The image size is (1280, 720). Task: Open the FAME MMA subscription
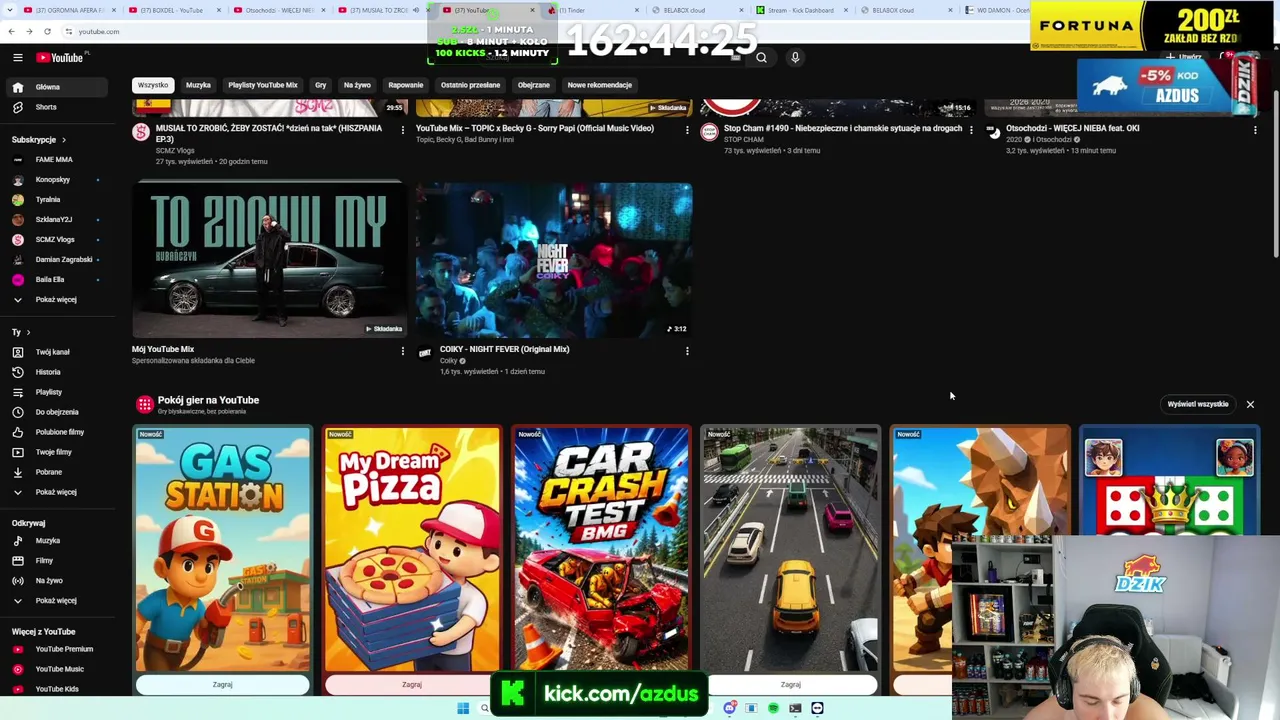tap(55, 160)
